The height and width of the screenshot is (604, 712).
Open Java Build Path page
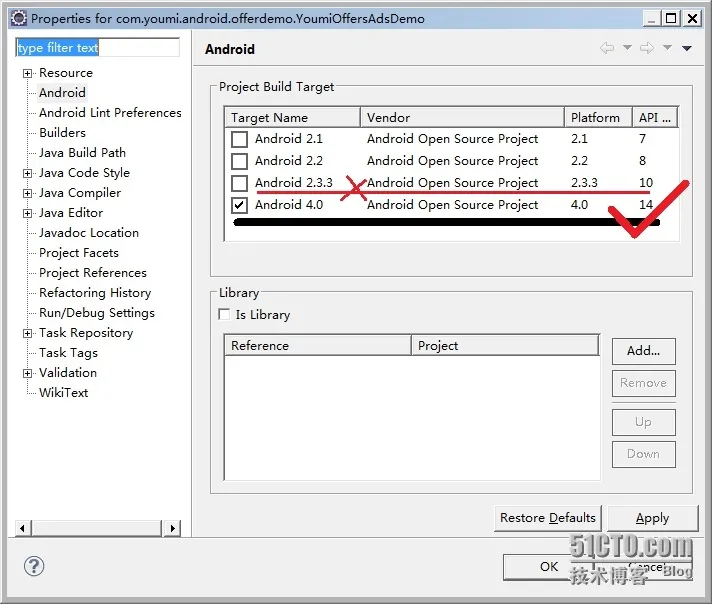(x=83, y=153)
